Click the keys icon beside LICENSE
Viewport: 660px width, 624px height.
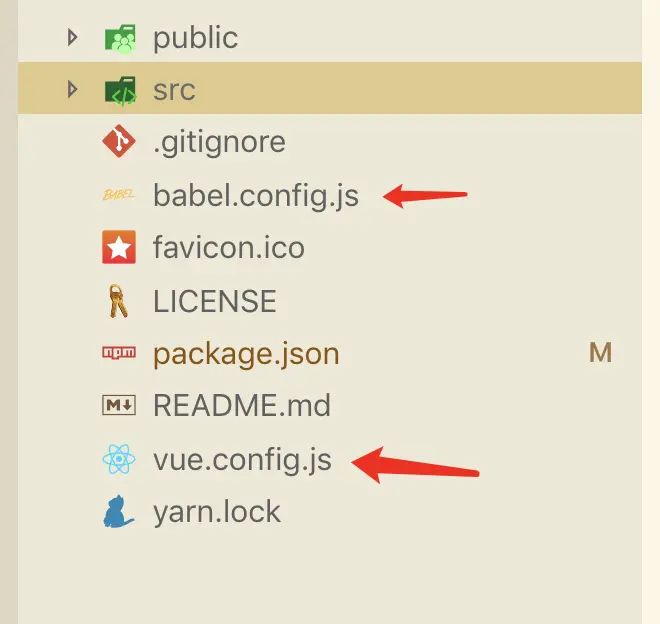click(119, 300)
